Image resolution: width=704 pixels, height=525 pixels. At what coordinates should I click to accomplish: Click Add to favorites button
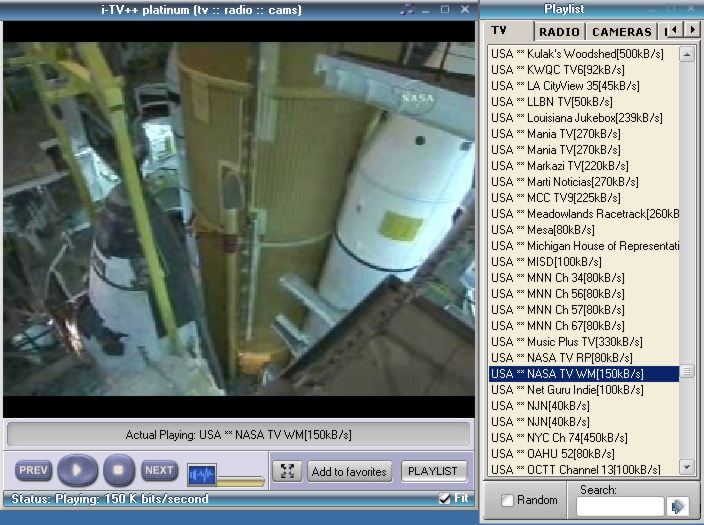coord(349,472)
